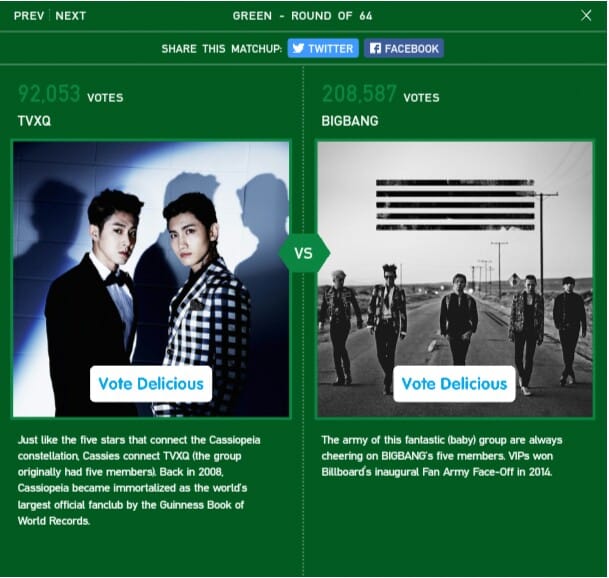
Task: Go to the PREV matchup
Action: tap(29, 16)
